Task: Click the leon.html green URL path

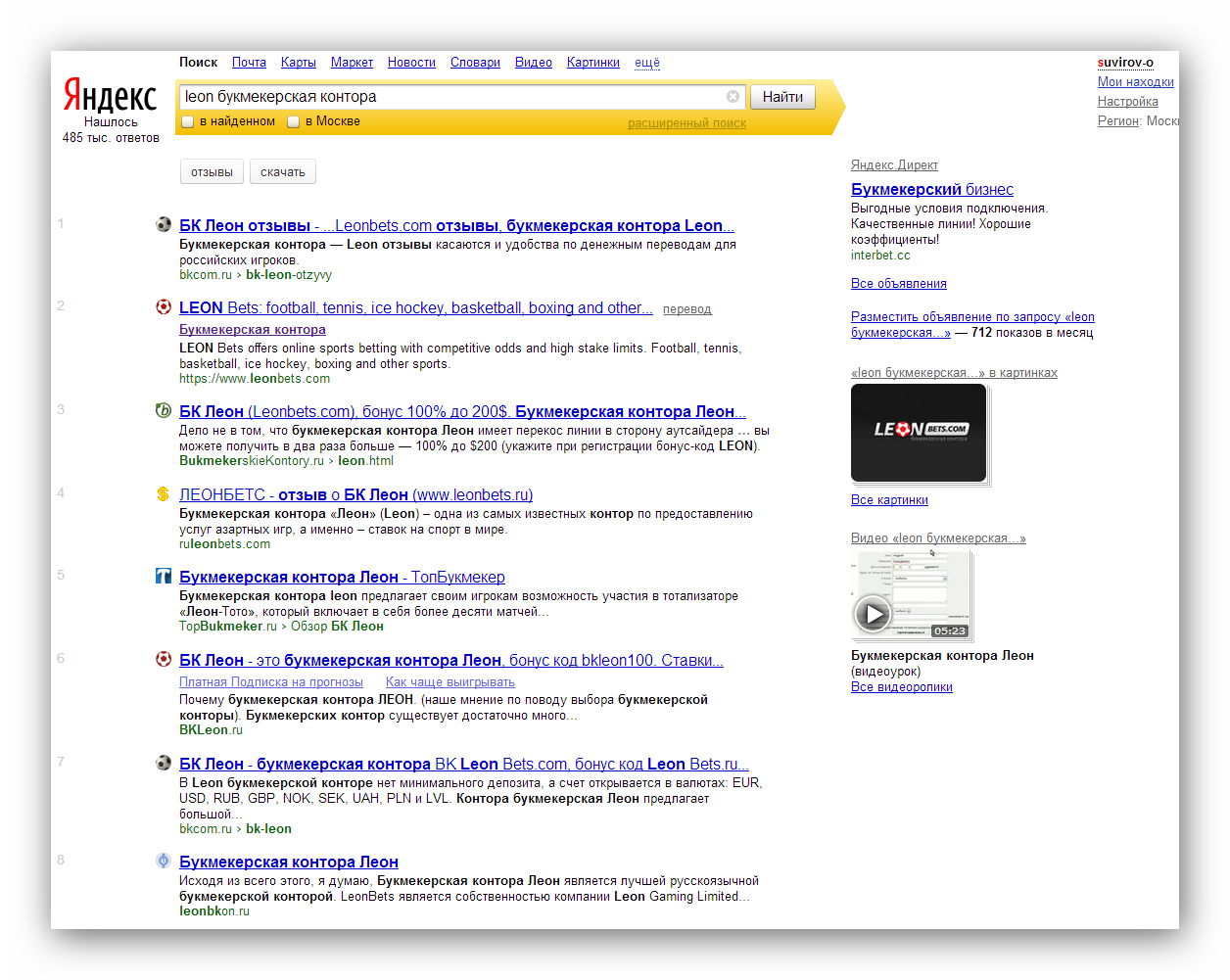Action: tap(365, 461)
